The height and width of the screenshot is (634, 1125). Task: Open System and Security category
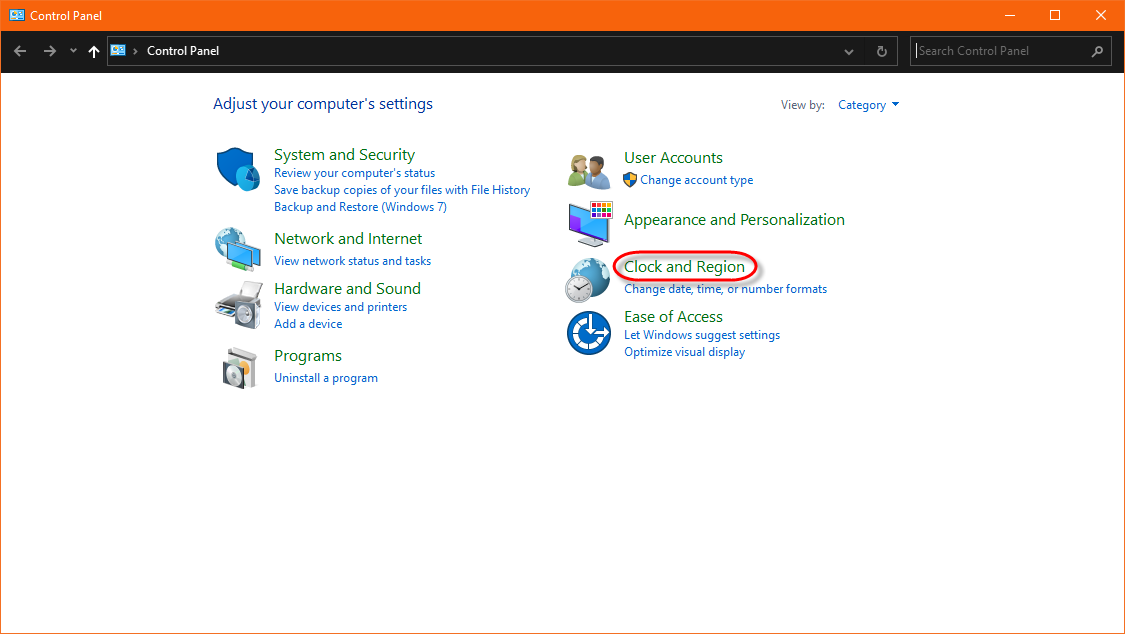[x=344, y=155]
